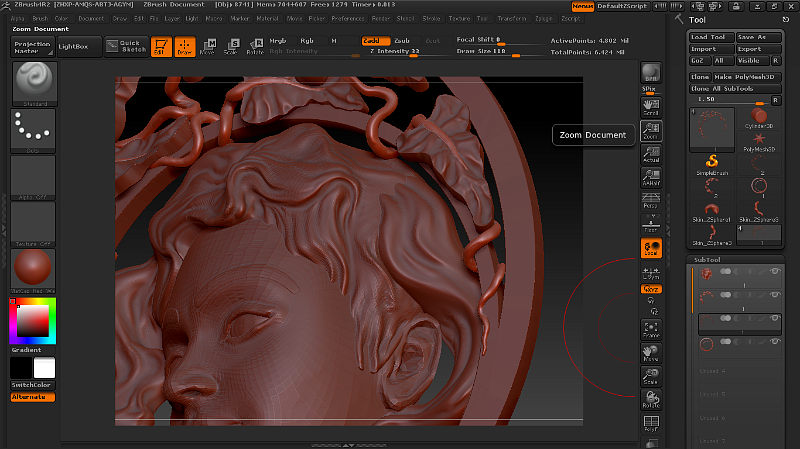Select the Scroll document tool
The image size is (800, 449).
[651, 107]
